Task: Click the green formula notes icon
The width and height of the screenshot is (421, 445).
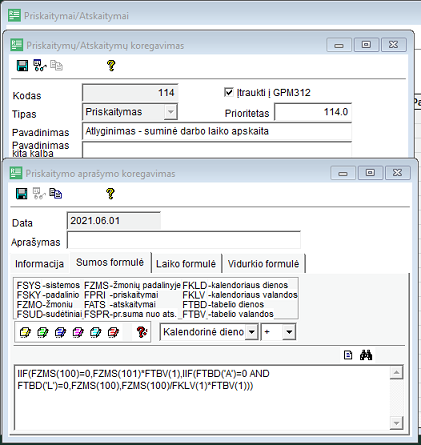Action: pos(43,332)
